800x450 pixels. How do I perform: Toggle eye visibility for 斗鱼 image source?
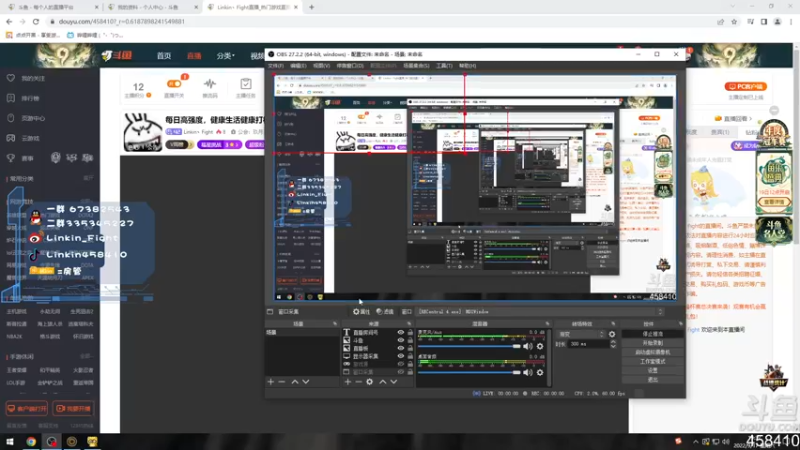(x=401, y=340)
